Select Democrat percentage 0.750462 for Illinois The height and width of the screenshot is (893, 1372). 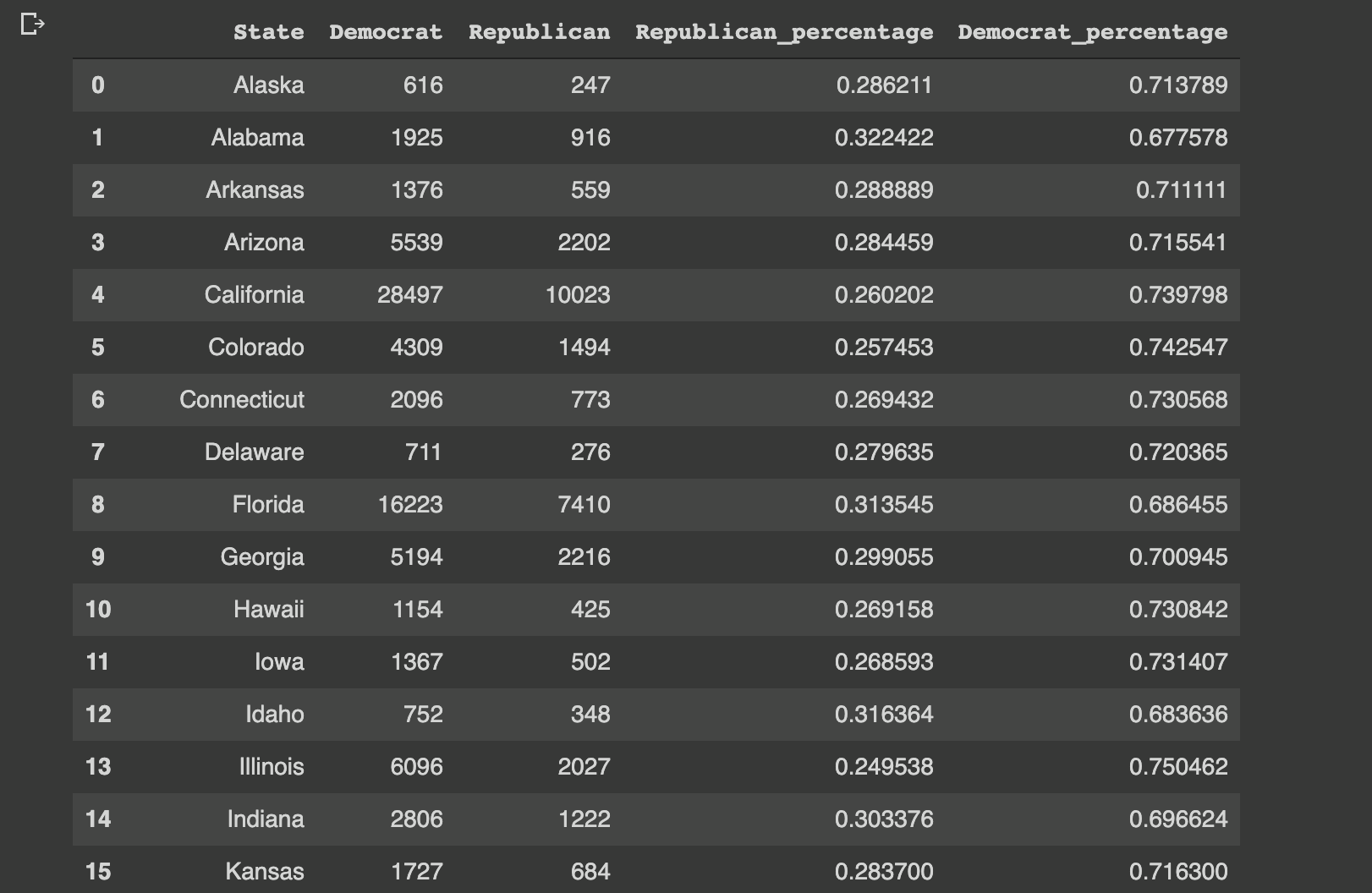pos(1178,766)
